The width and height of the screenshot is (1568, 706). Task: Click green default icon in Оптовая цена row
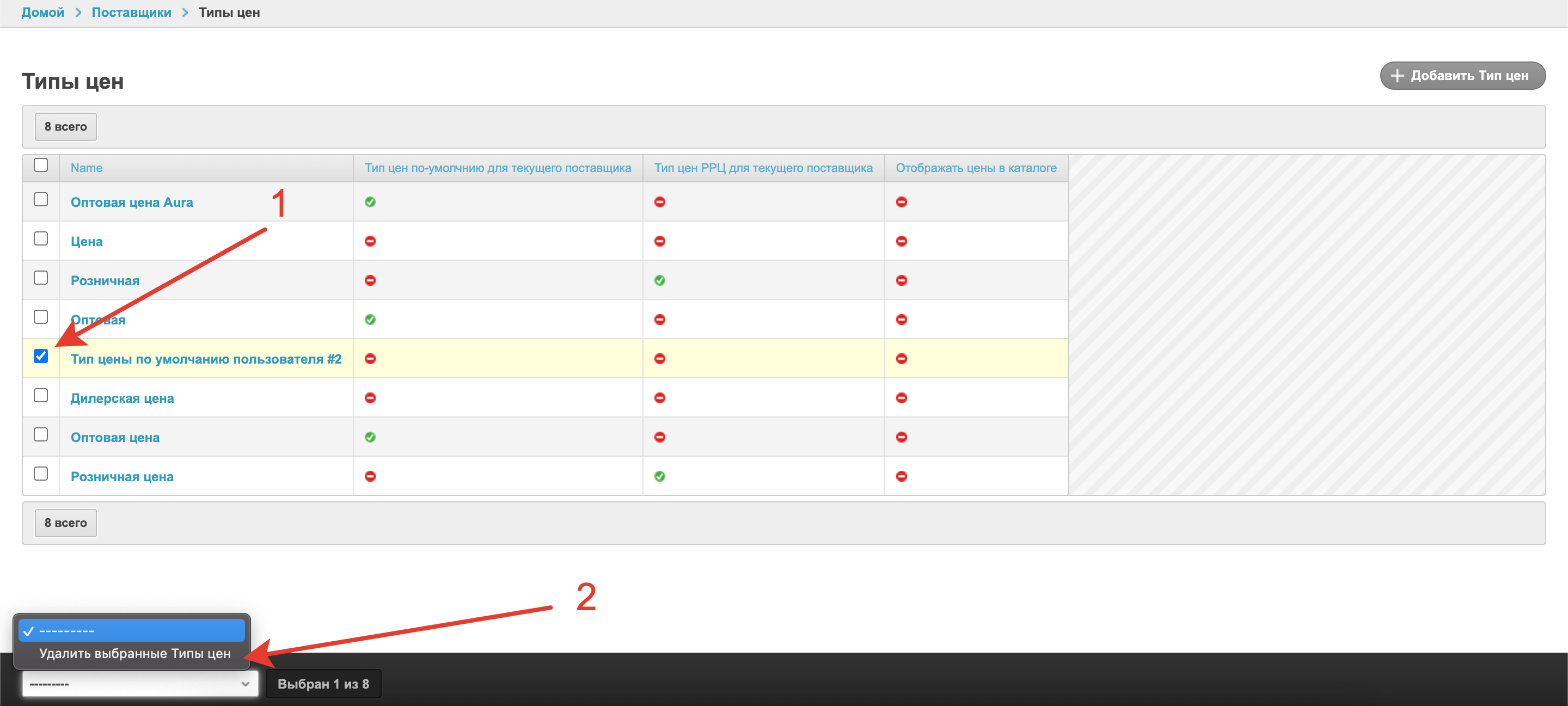point(370,437)
